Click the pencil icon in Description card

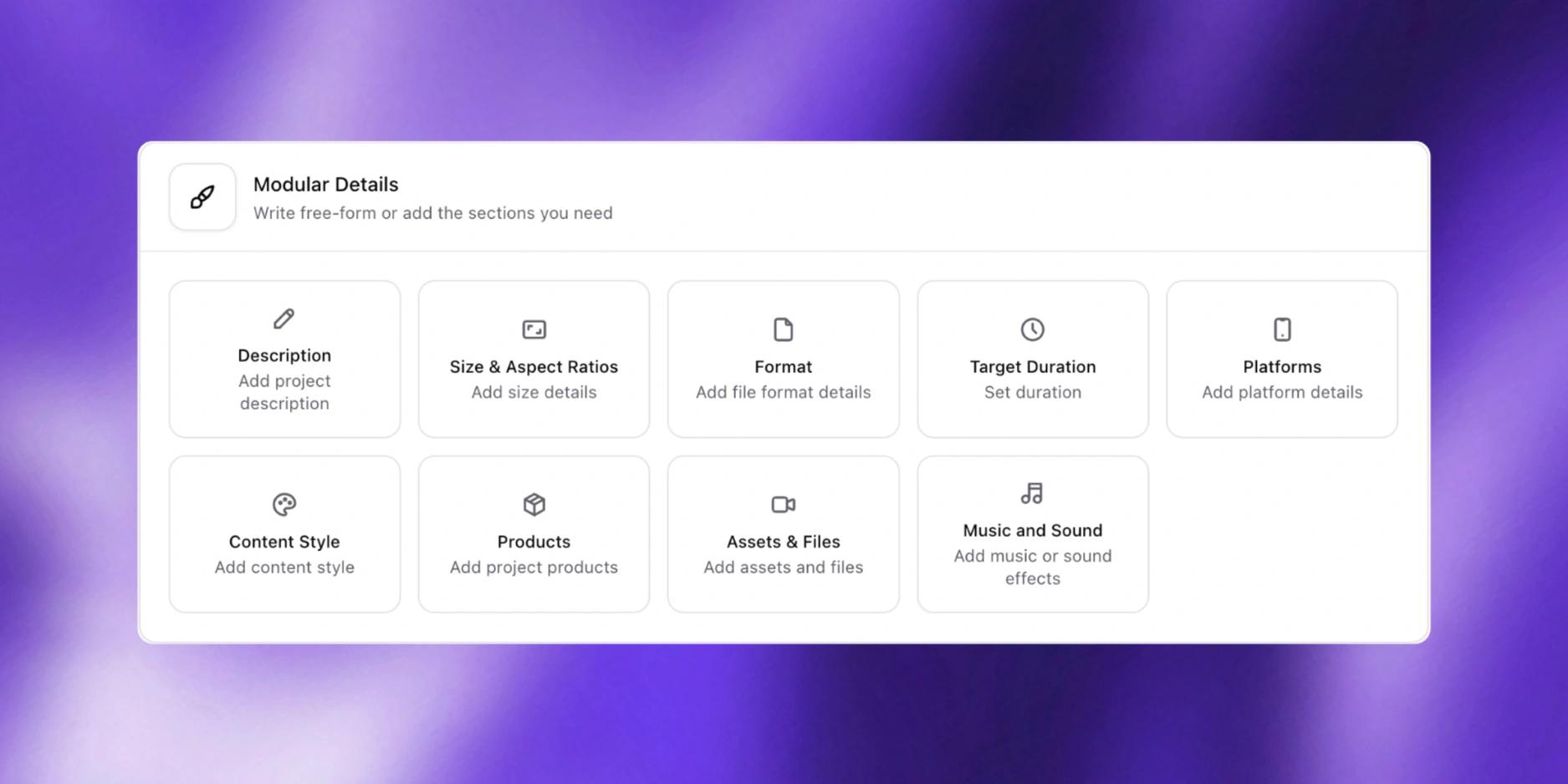(284, 318)
